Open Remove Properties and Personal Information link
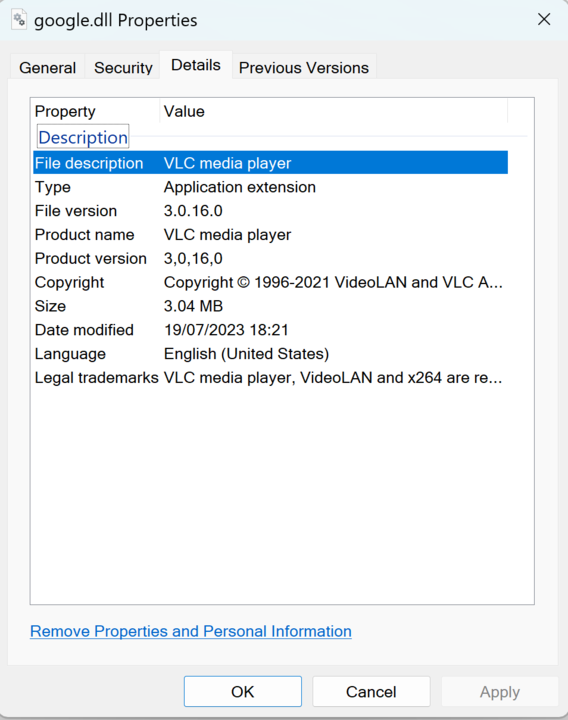 (191, 631)
